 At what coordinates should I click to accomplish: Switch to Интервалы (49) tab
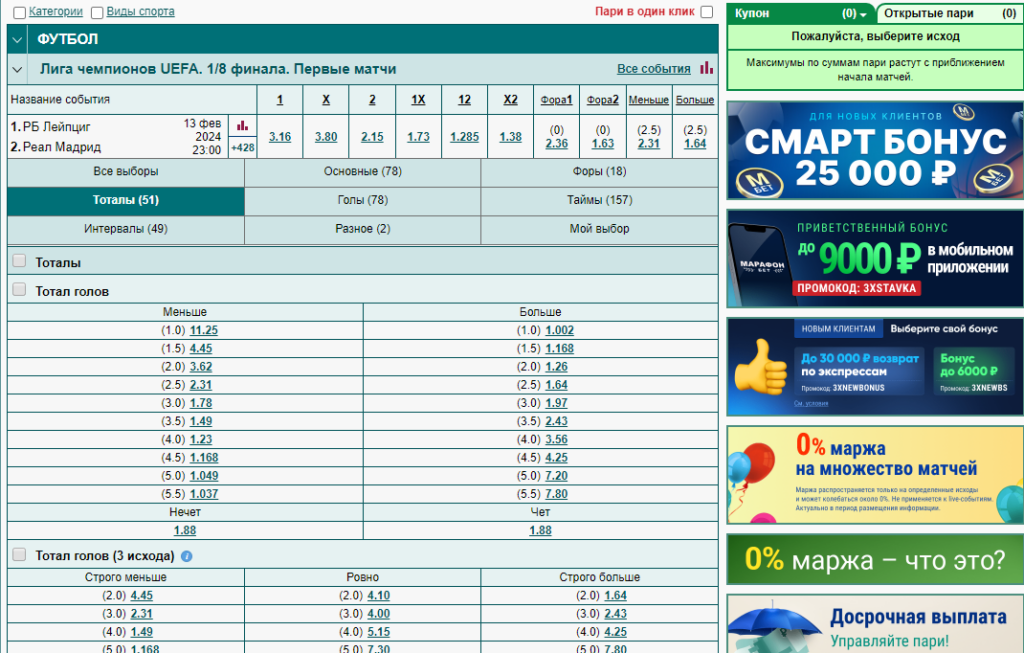(125, 229)
